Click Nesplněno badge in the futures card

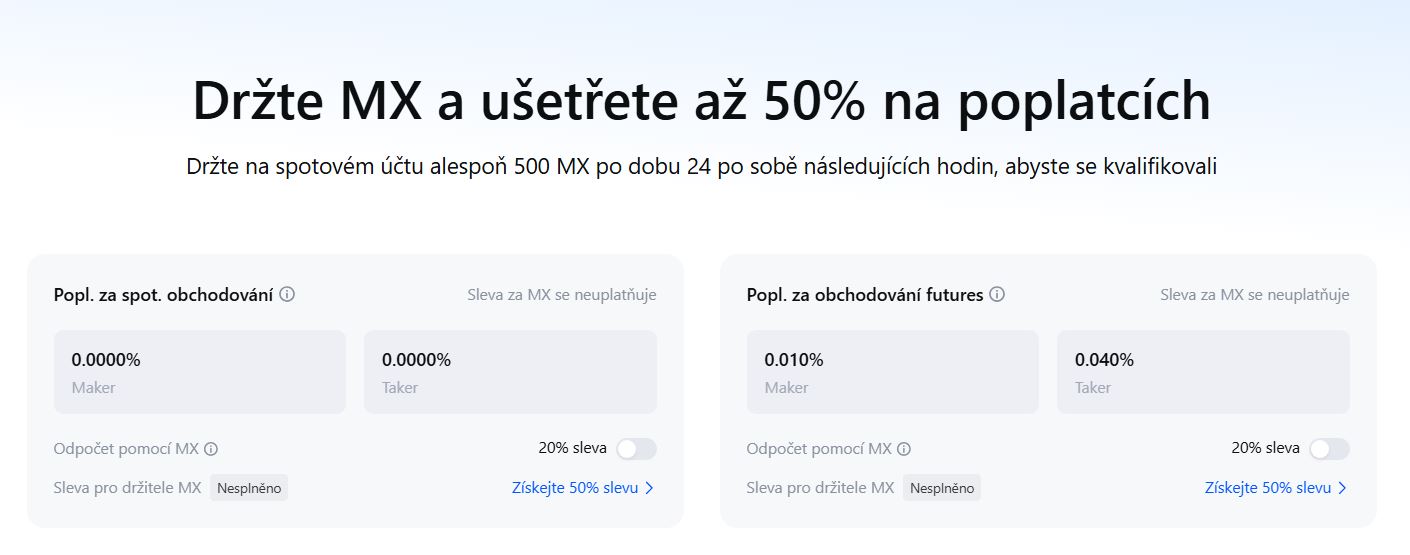(942, 488)
